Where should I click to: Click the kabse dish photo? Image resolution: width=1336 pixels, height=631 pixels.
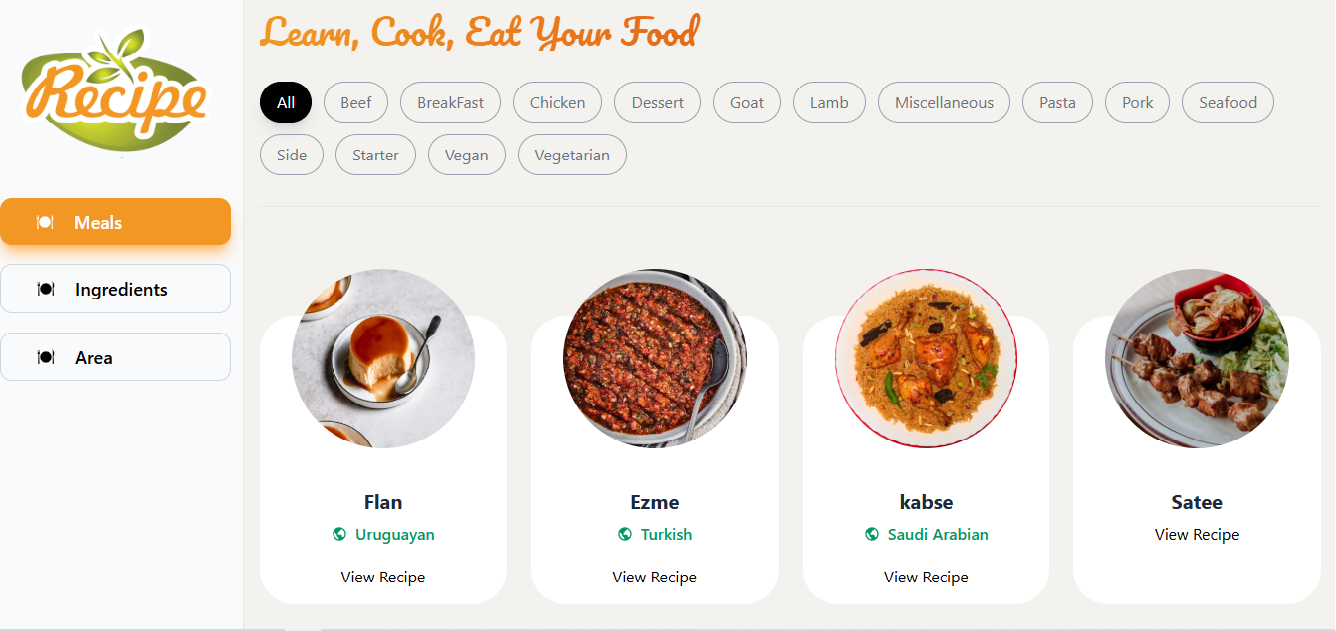(x=926, y=358)
